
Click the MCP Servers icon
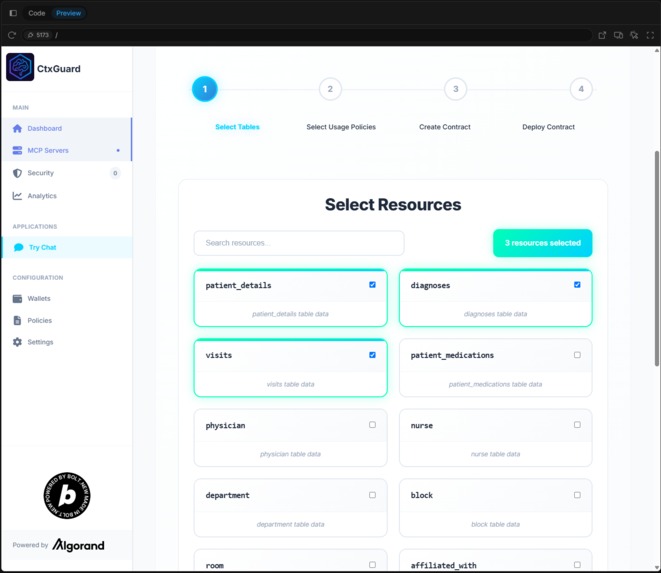pos(17,151)
